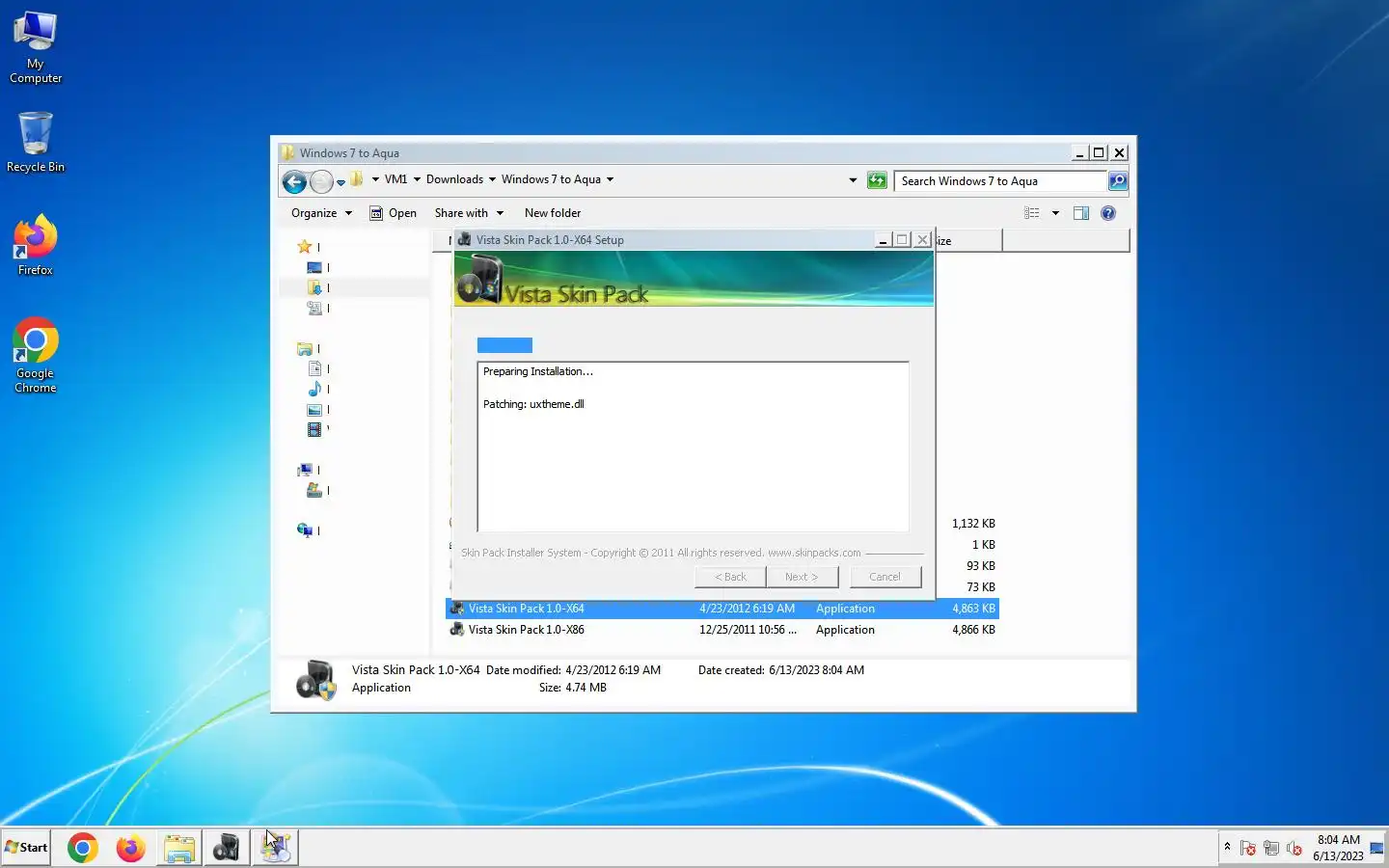Create a New folder from toolbar
The height and width of the screenshot is (868, 1389).
(553, 213)
